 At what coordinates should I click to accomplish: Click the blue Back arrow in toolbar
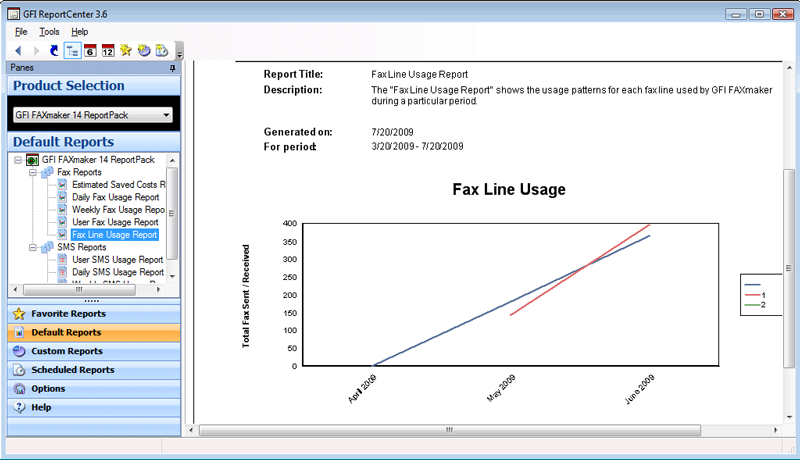click(x=18, y=50)
